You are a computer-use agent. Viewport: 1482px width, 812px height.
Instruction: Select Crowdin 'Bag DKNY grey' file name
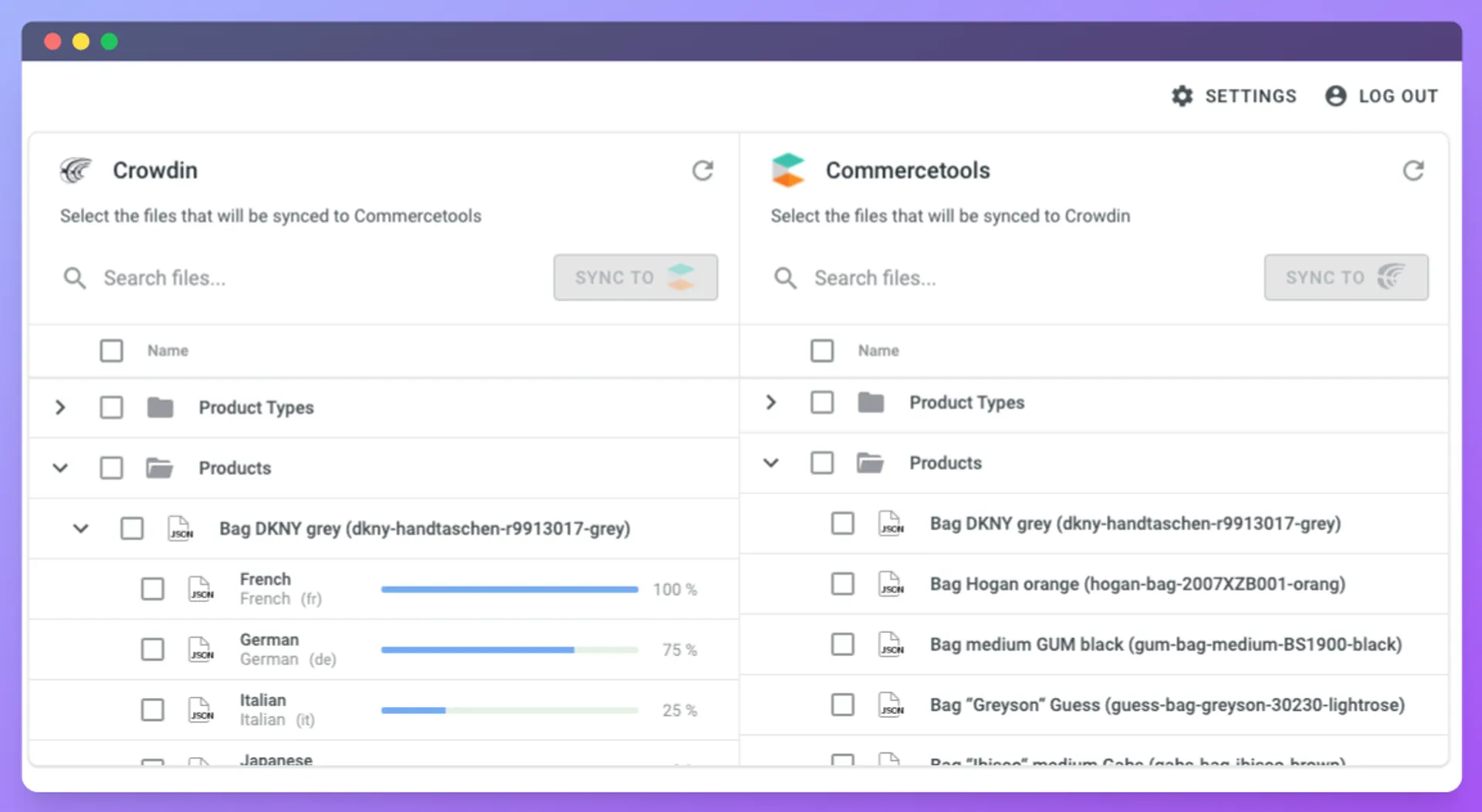click(425, 529)
